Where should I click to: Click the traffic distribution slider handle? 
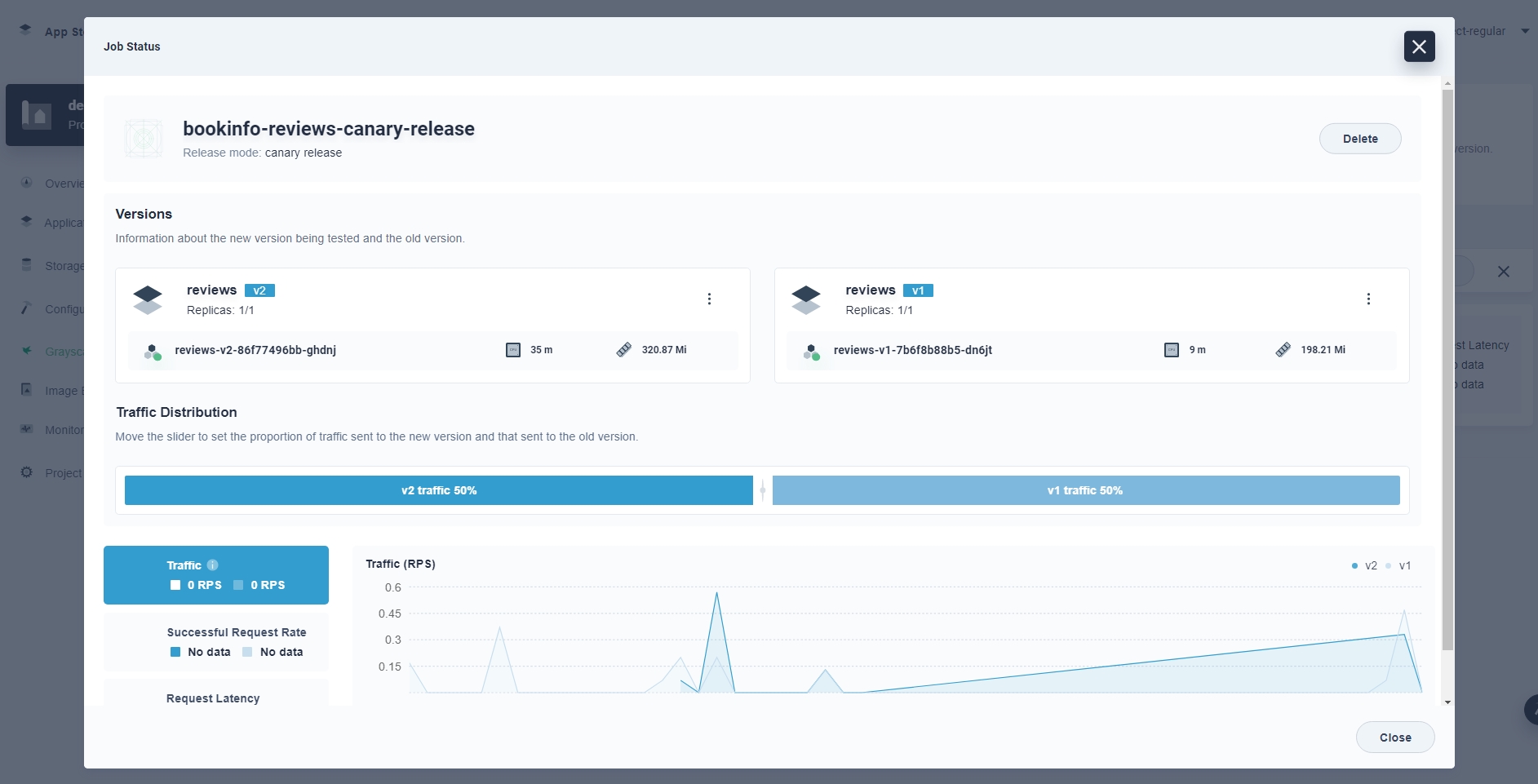click(x=763, y=490)
